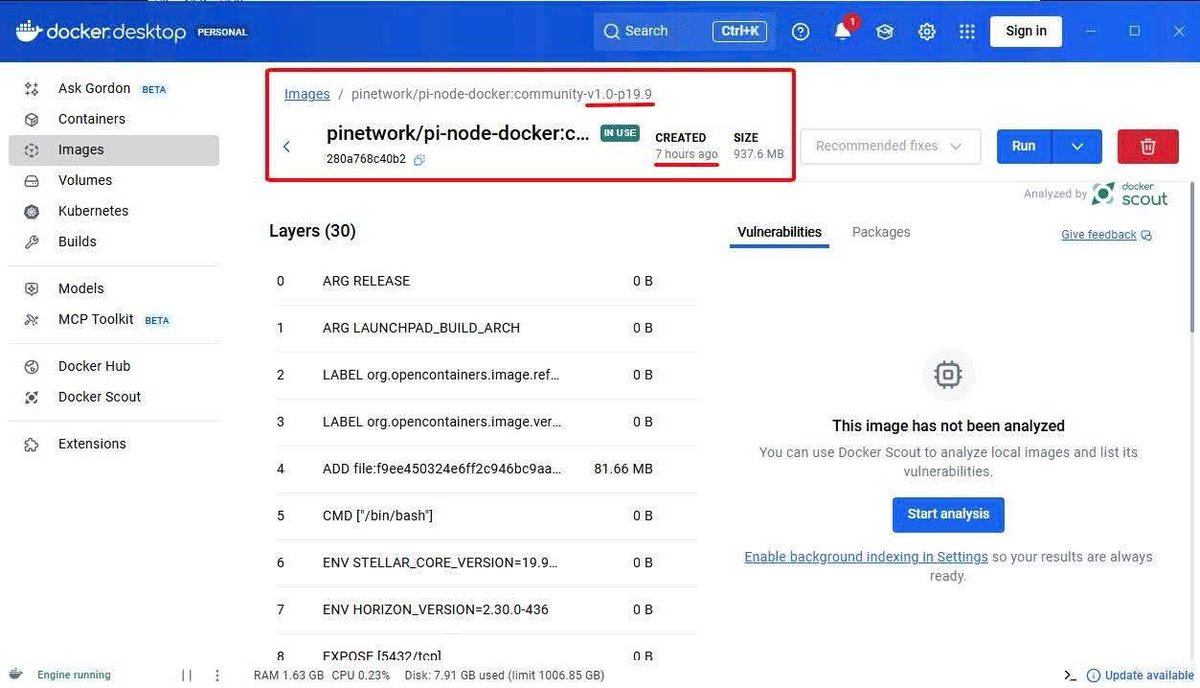Screen dimensions: 1200x688
Task: Open the Recommended fixes dropdown
Action: tap(890, 146)
